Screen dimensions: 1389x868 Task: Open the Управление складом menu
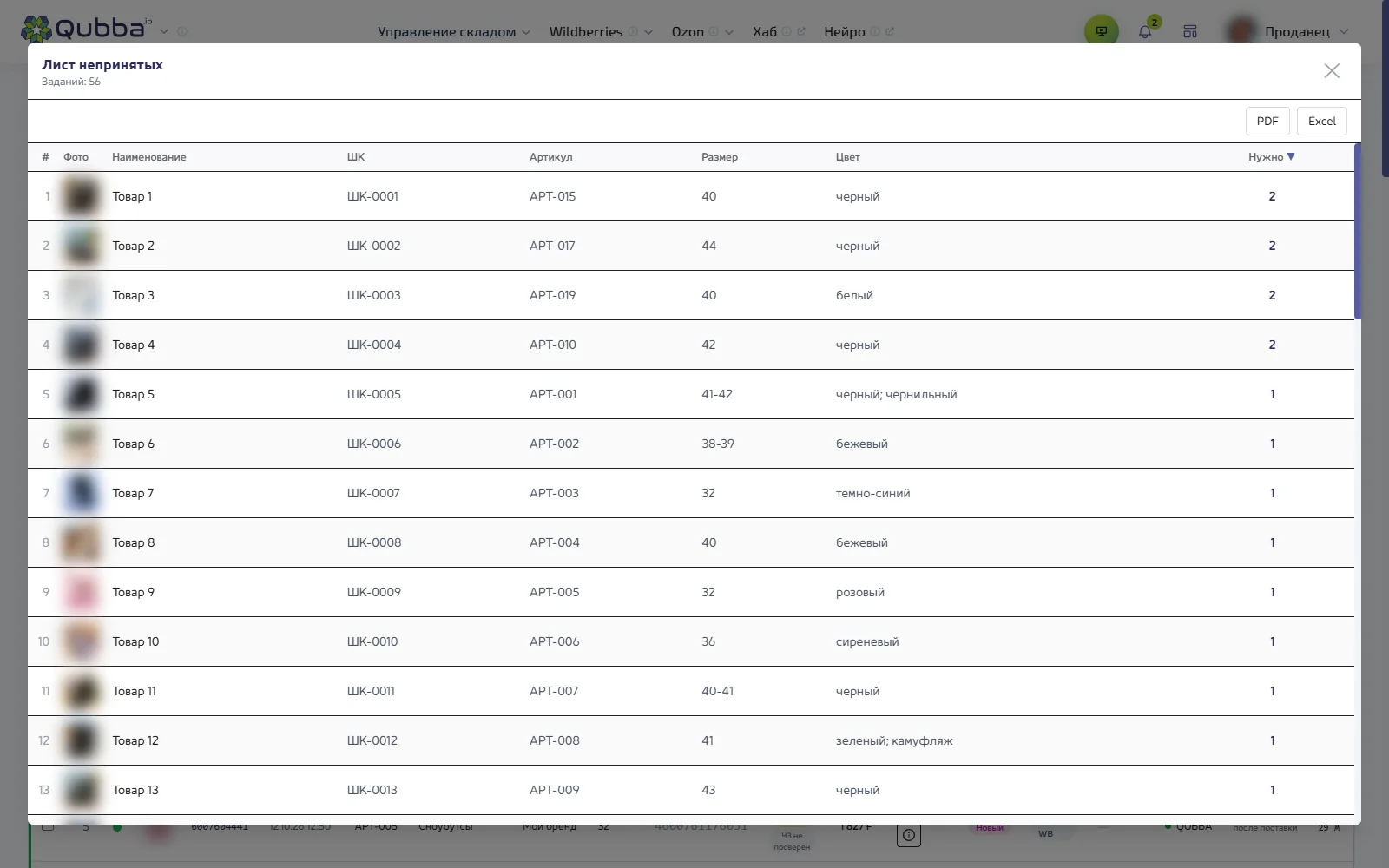[x=454, y=32]
